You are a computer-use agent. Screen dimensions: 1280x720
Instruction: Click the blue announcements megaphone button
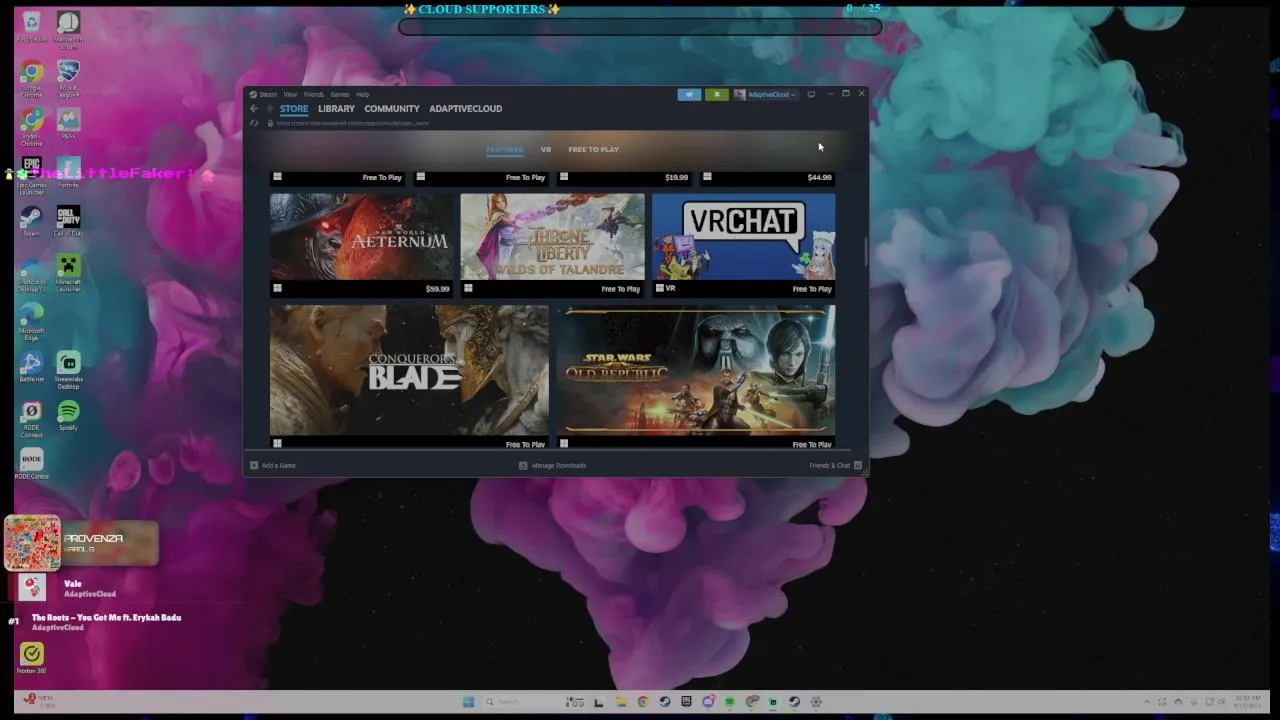pos(689,94)
